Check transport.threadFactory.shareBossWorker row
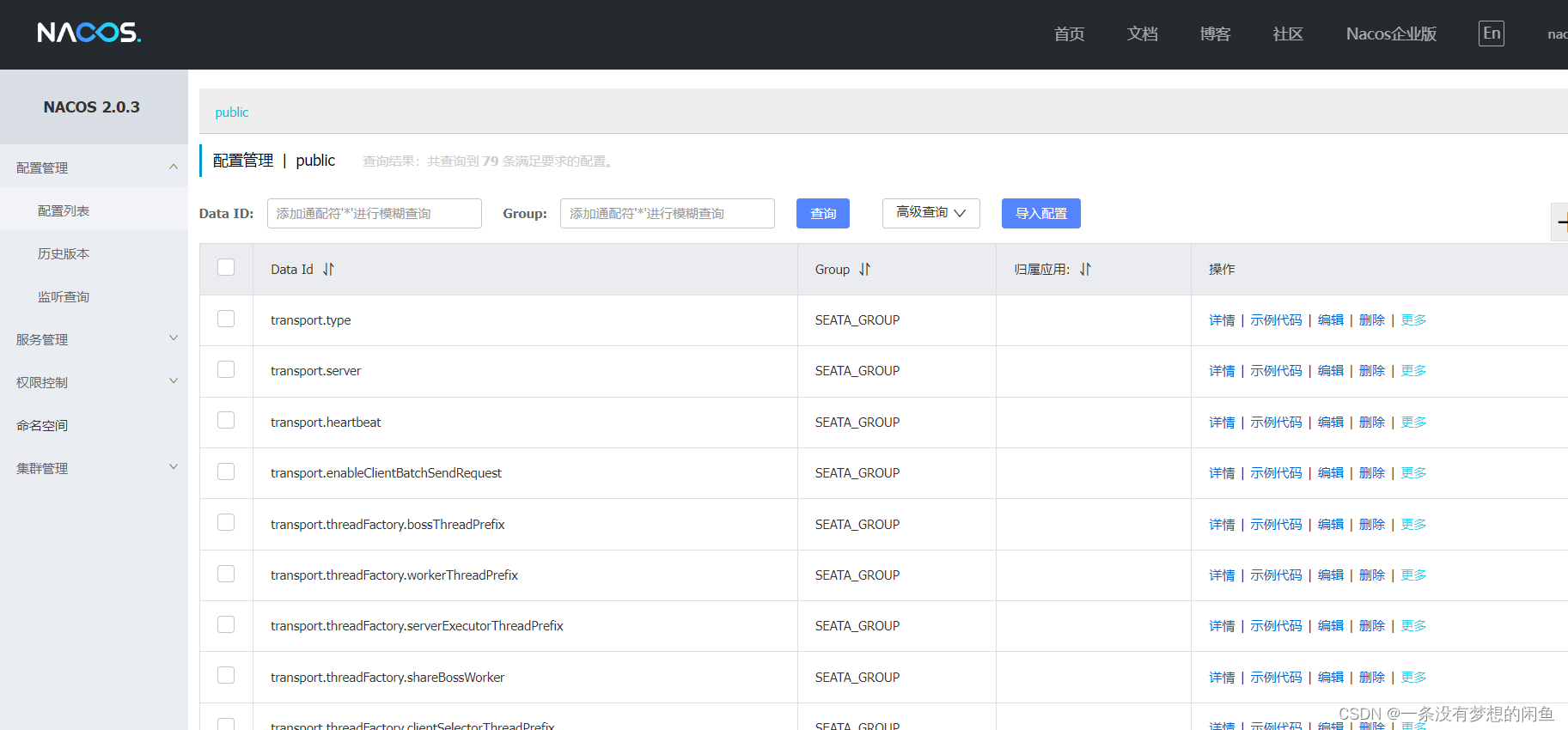Image resolution: width=1568 pixels, height=730 pixels. pyautogui.click(x=226, y=675)
